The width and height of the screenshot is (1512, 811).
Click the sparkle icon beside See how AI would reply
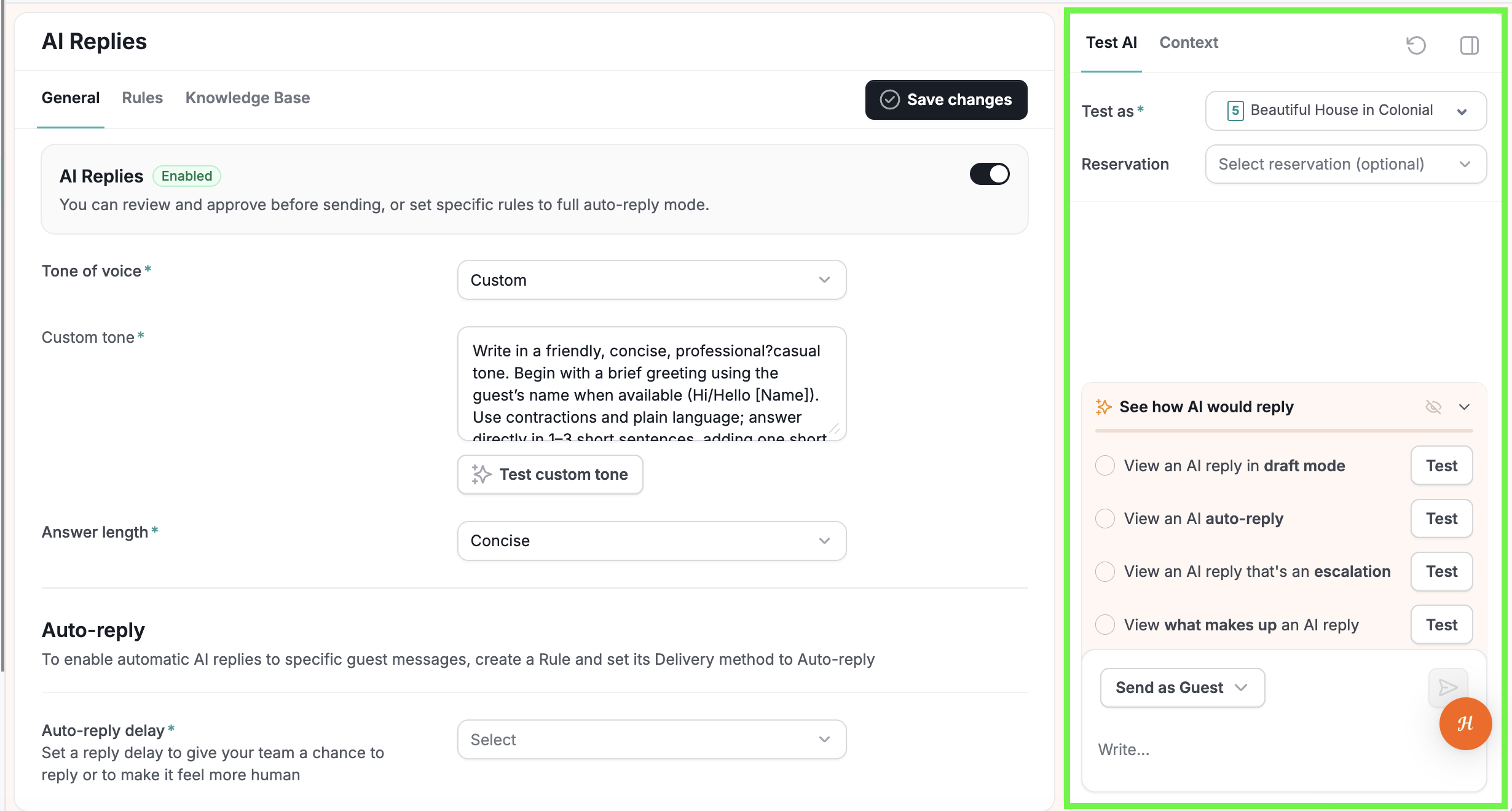pyautogui.click(x=1104, y=407)
